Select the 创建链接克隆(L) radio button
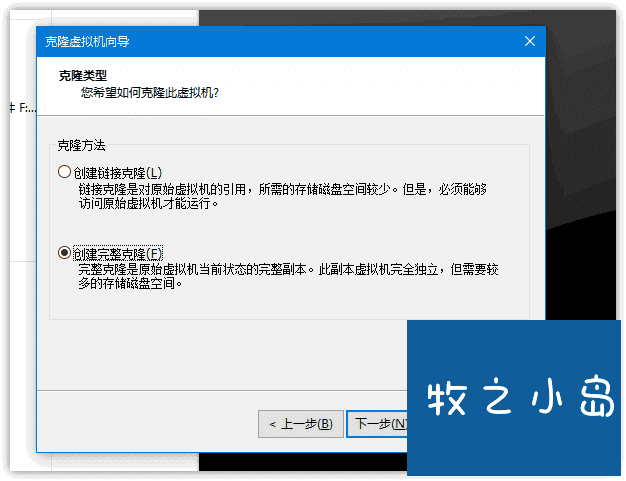Image resolution: width=626 pixels, height=481 pixels. (64, 172)
